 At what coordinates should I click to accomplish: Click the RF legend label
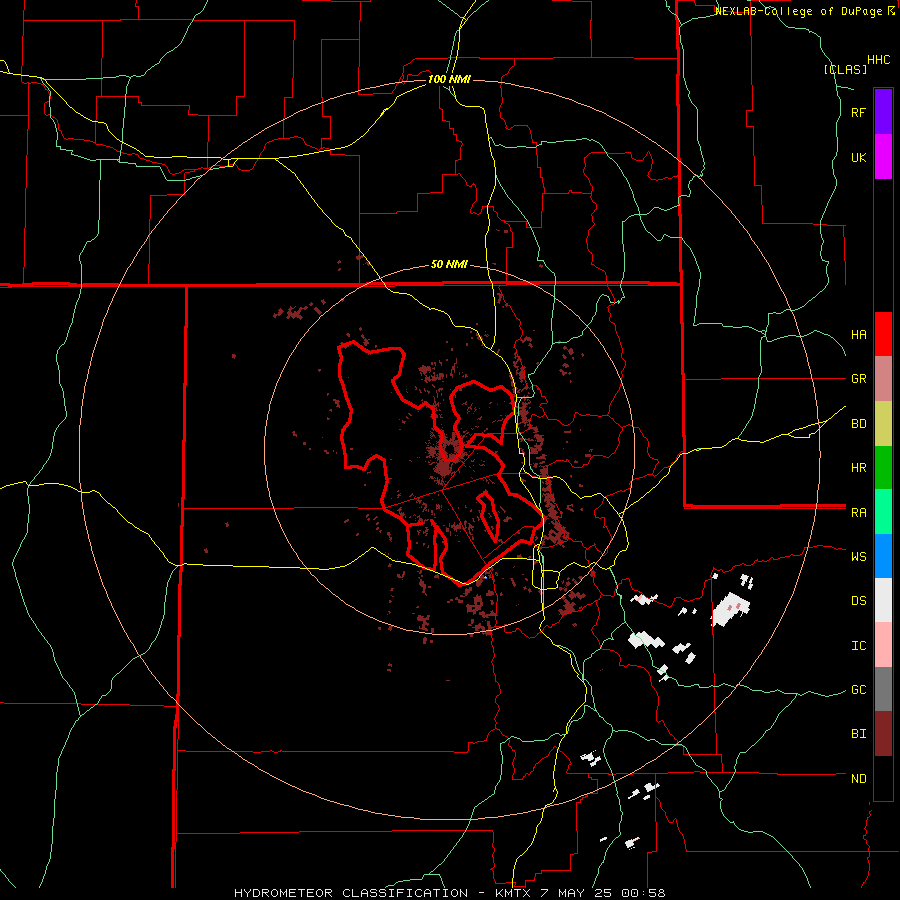858,112
